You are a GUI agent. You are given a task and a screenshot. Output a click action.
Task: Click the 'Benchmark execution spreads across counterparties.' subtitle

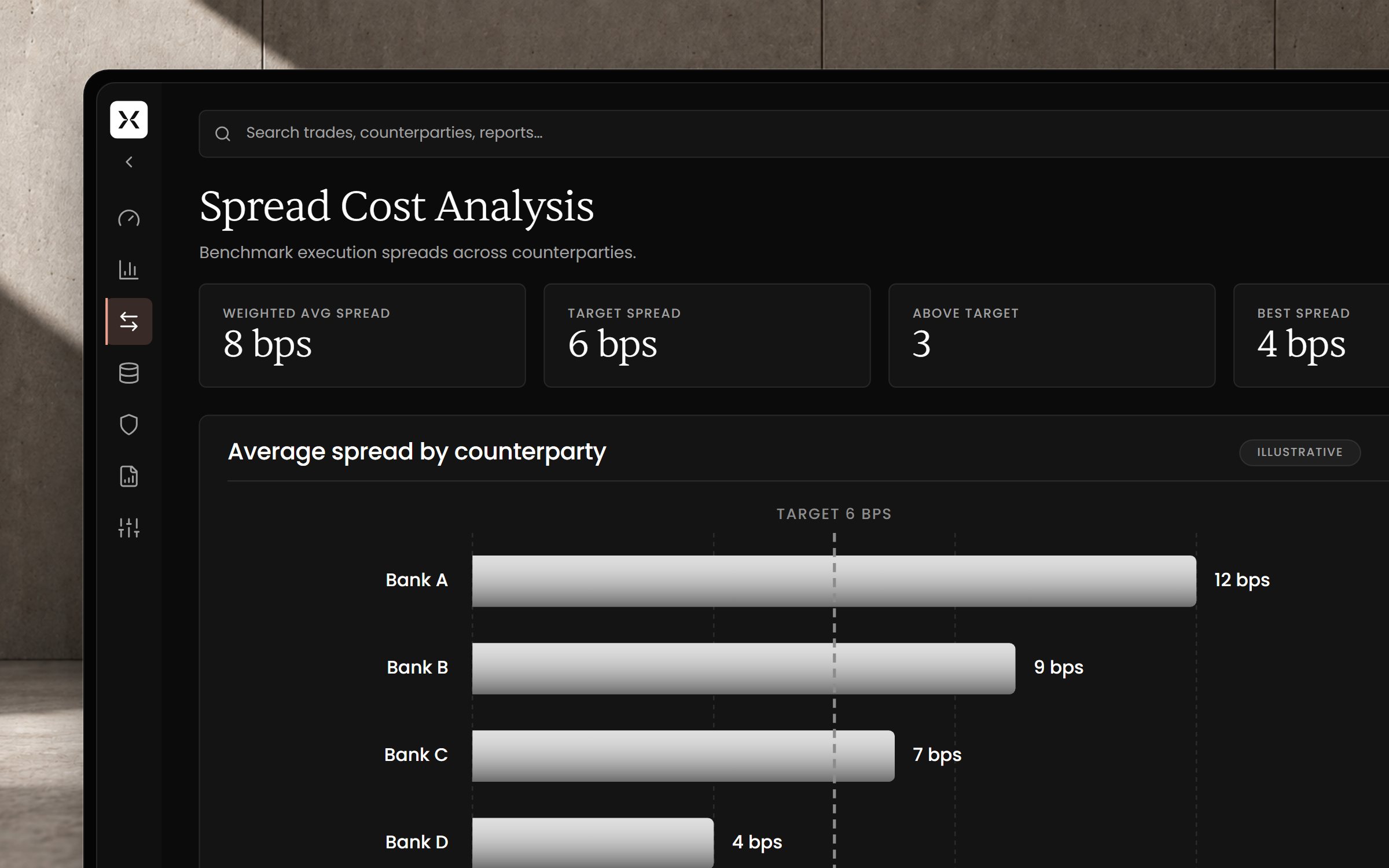pyautogui.click(x=417, y=253)
